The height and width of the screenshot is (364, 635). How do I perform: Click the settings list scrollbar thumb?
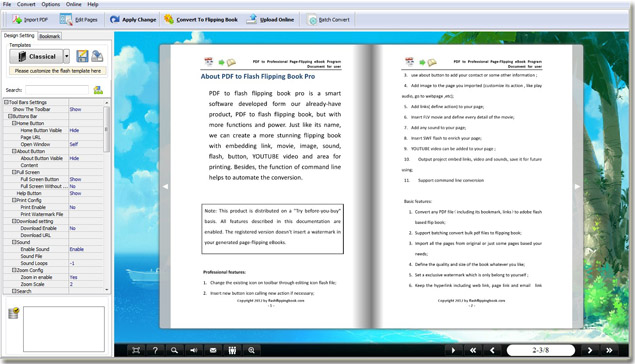click(x=107, y=129)
